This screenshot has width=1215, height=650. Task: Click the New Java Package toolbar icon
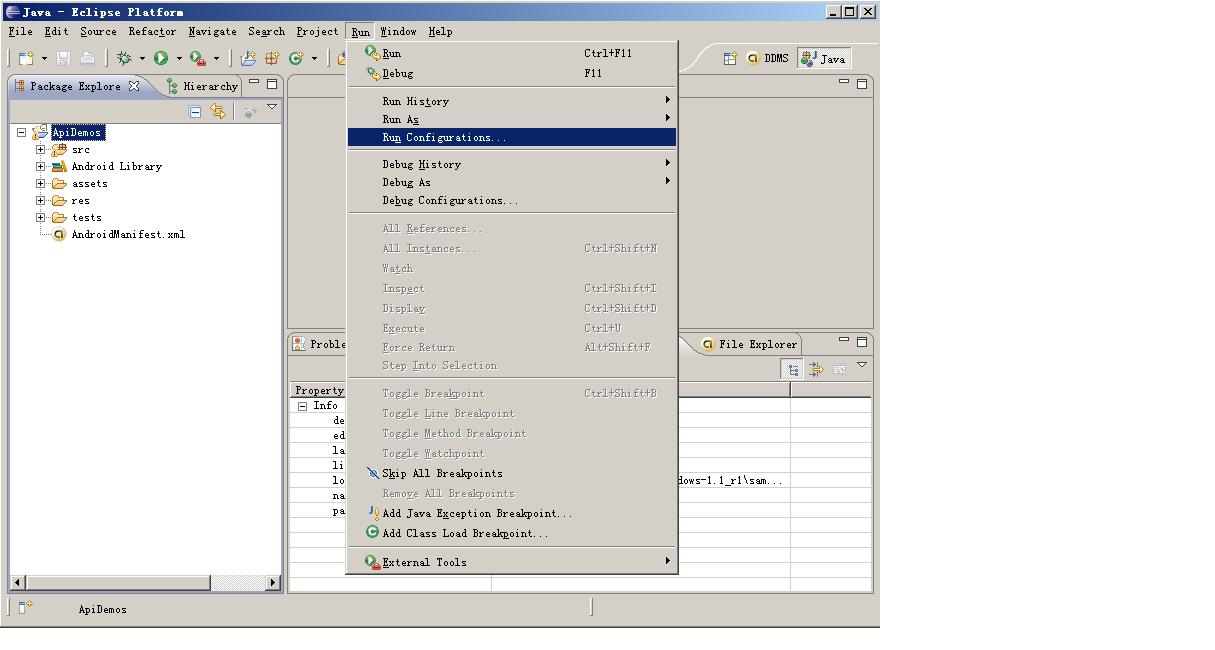272,59
